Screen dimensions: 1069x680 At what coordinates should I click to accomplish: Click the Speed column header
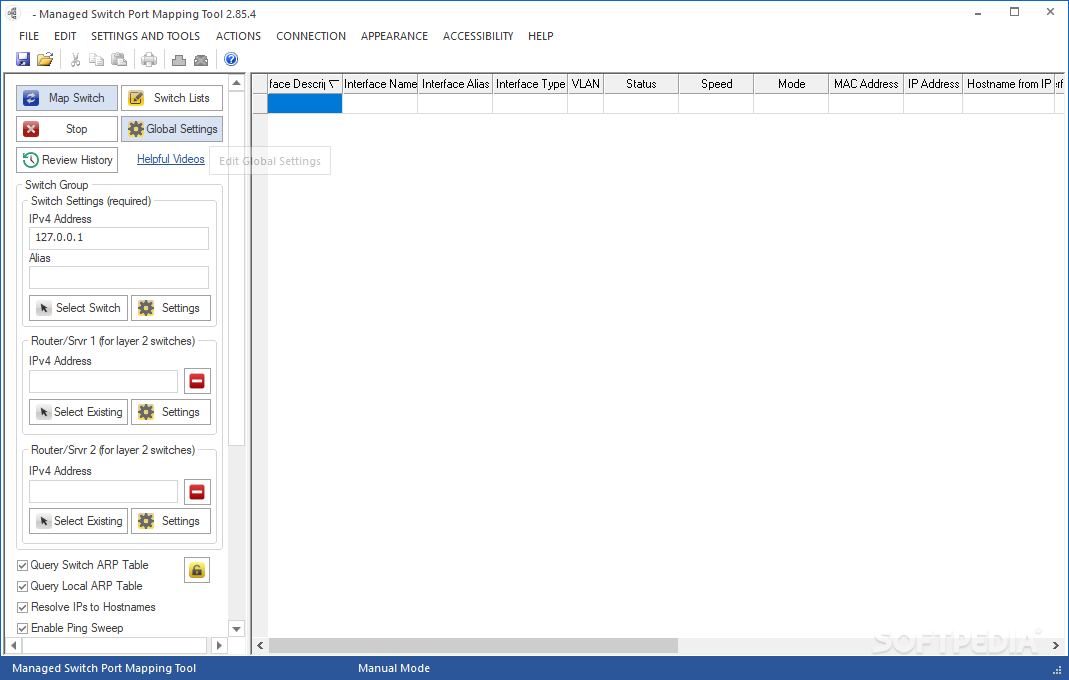tap(717, 84)
